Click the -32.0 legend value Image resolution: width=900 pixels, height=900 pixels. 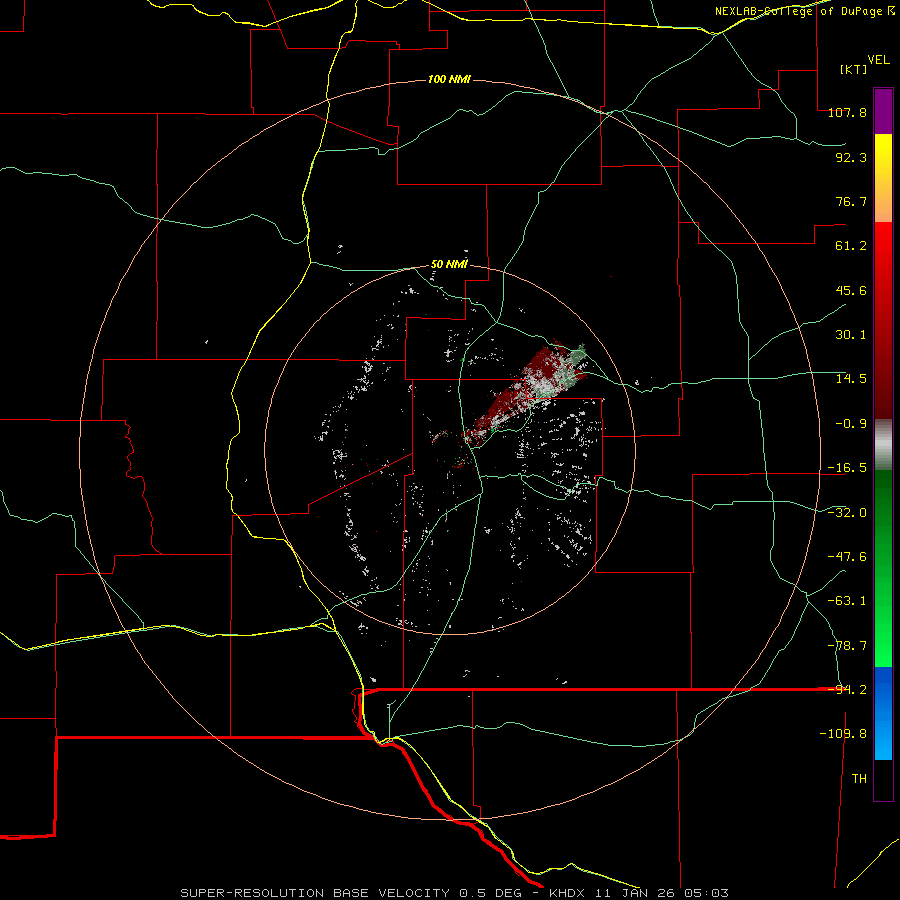coord(847,513)
